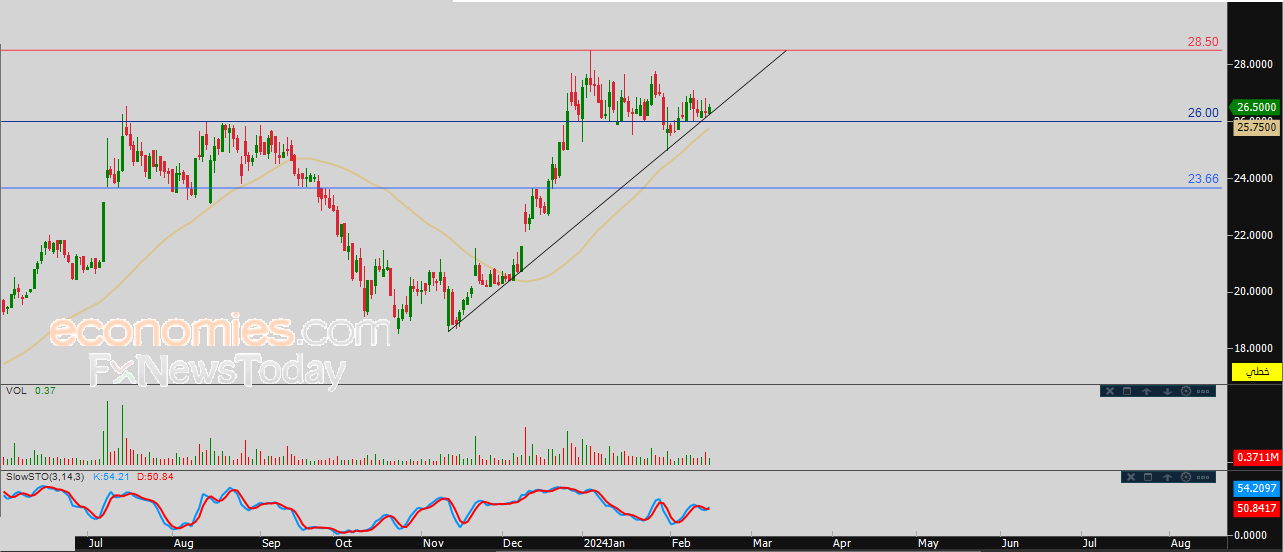This screenshot has height=552, width=1283.
Task: Click the 26.00 horizontal level label
Action: point(1203,113)
